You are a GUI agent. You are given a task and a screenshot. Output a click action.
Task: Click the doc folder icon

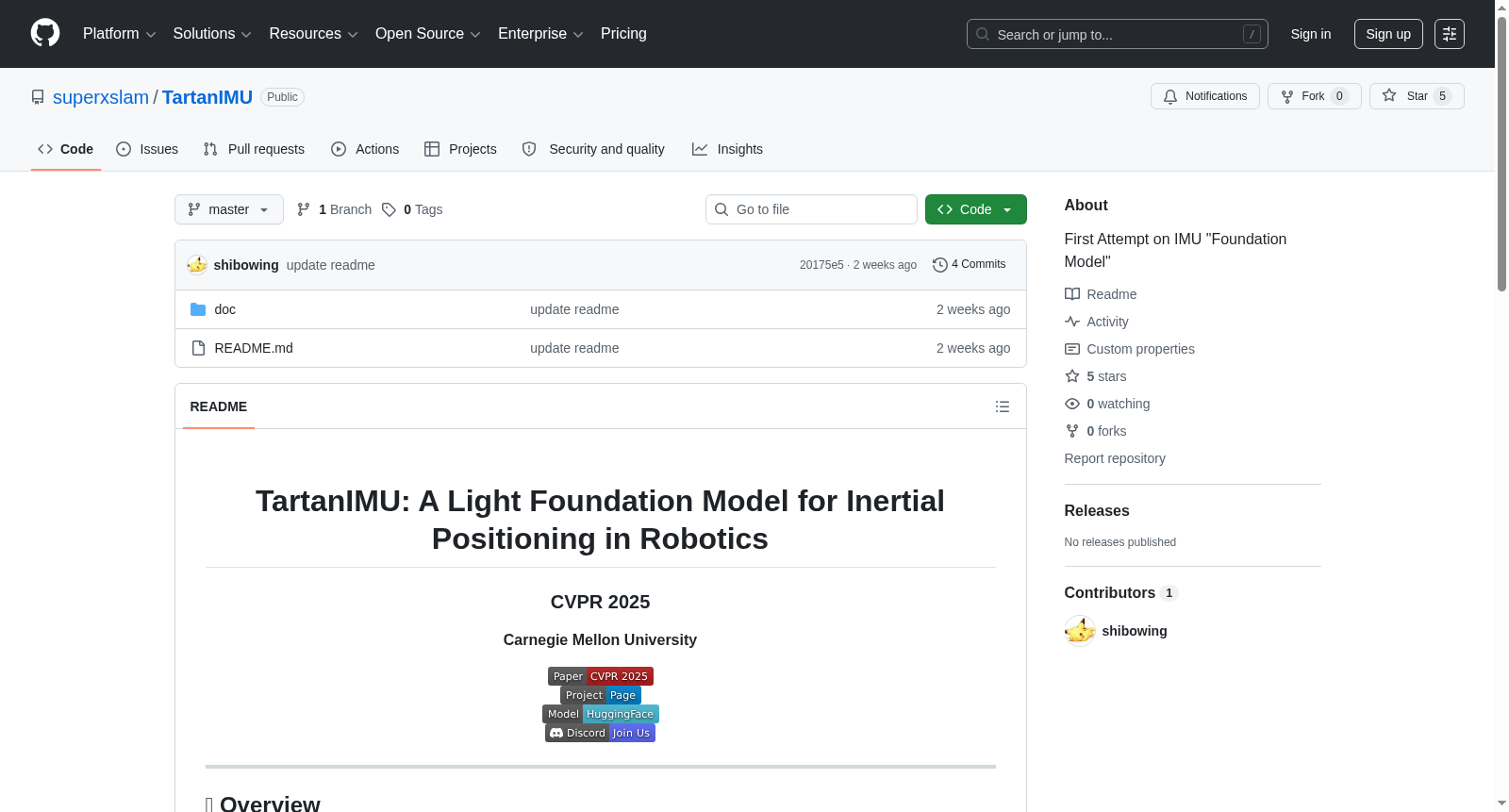click(198, 309)
